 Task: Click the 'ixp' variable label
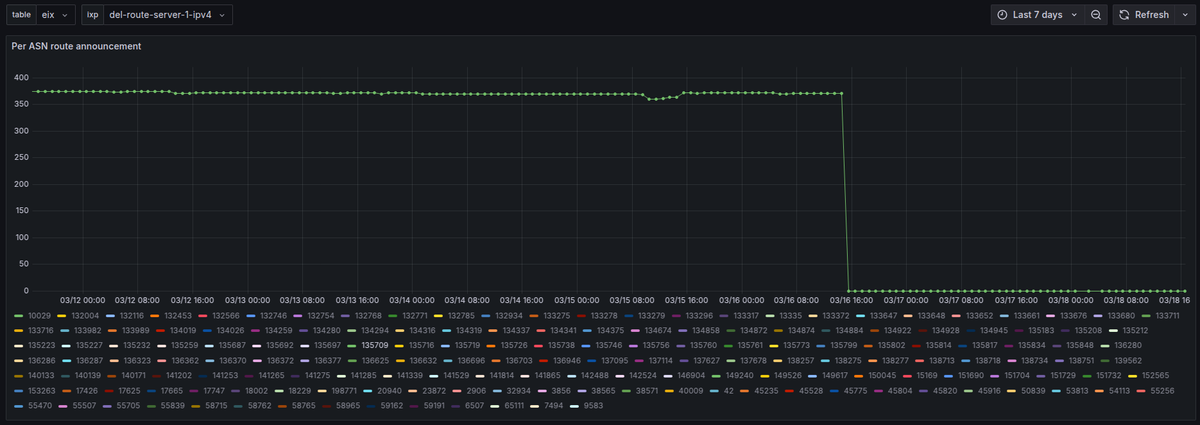[x=93, y=15]
